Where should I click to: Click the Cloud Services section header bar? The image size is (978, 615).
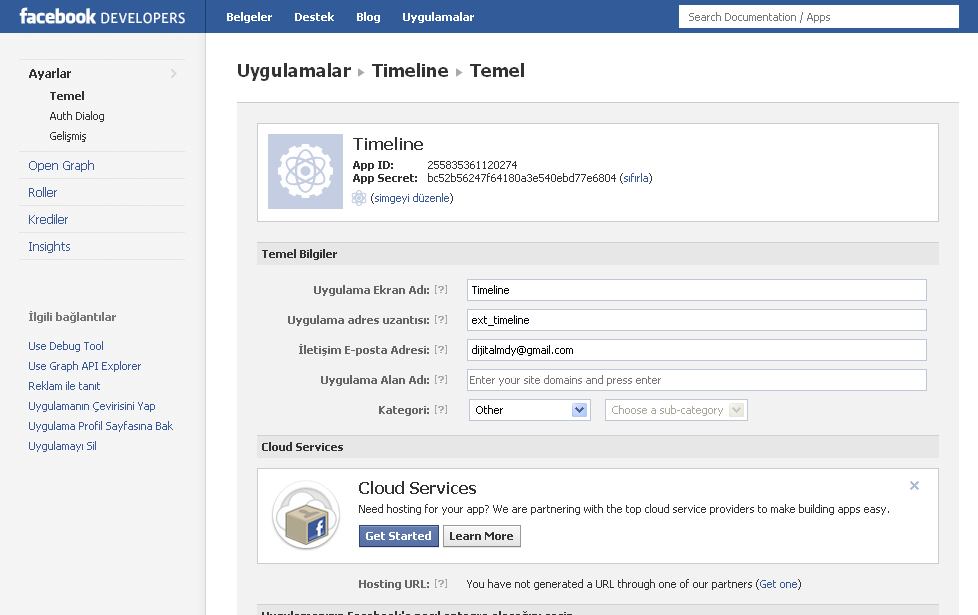[598, 447]
